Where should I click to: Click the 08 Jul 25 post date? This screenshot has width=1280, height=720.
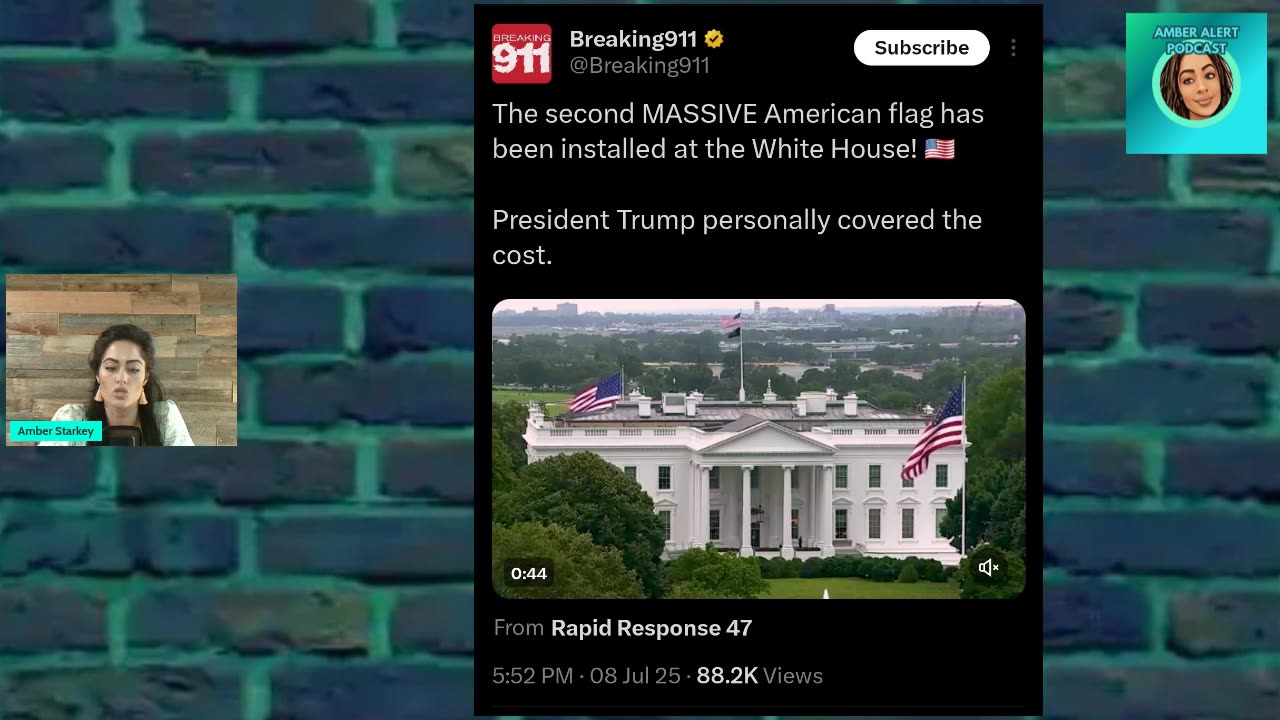(635, 676)
